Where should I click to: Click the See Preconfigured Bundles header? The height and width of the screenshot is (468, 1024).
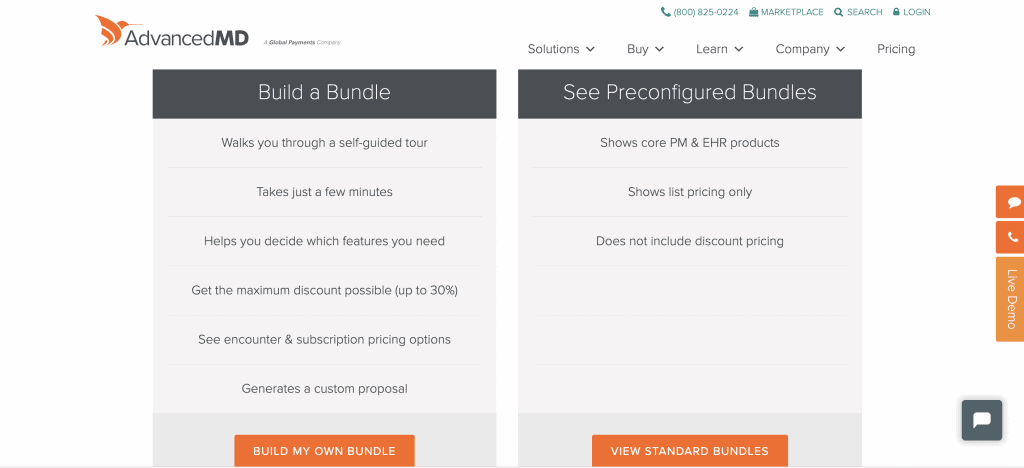[689, 93]
